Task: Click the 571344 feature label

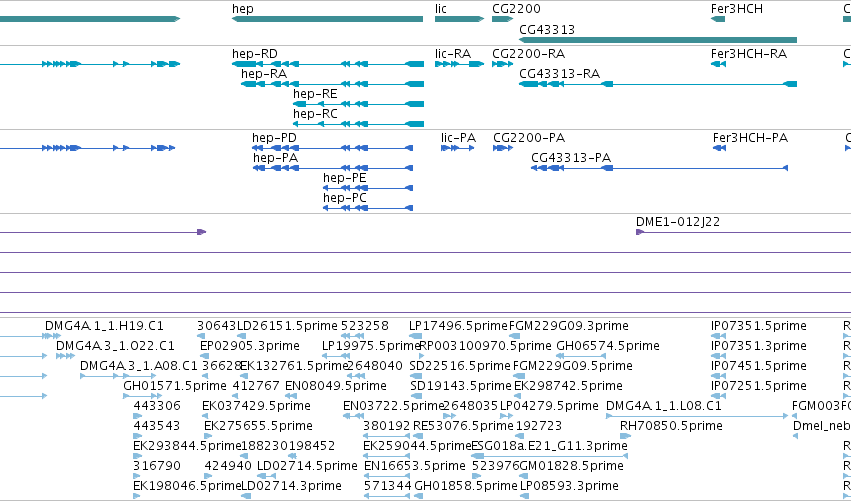Action: pyautogui.click(x=388, y=486)
